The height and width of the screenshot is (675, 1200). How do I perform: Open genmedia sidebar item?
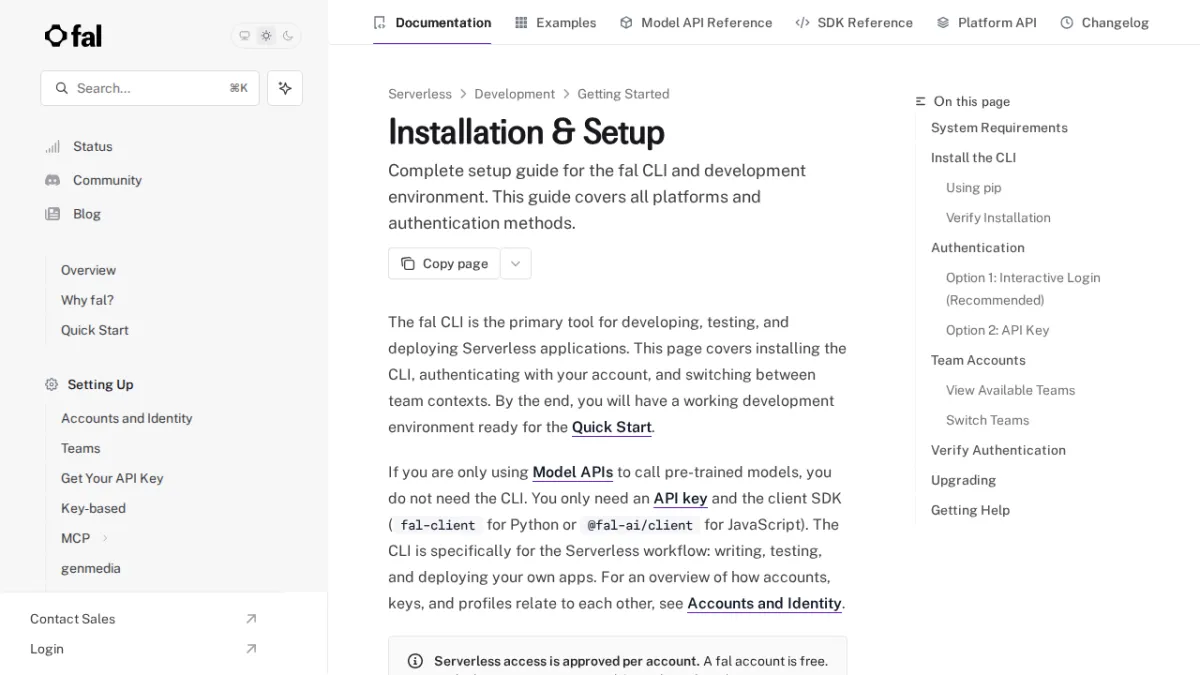[x=90, y=568]
